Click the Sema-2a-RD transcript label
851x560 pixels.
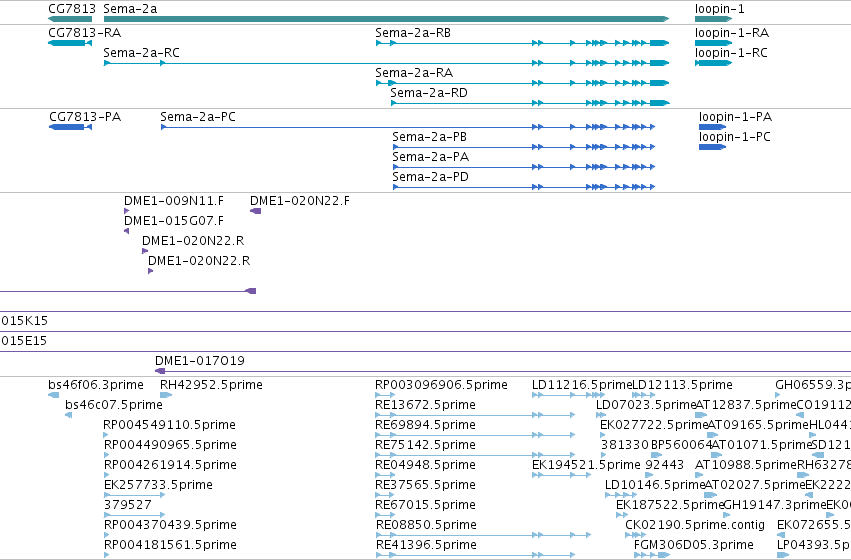click(x=429, y=93)
